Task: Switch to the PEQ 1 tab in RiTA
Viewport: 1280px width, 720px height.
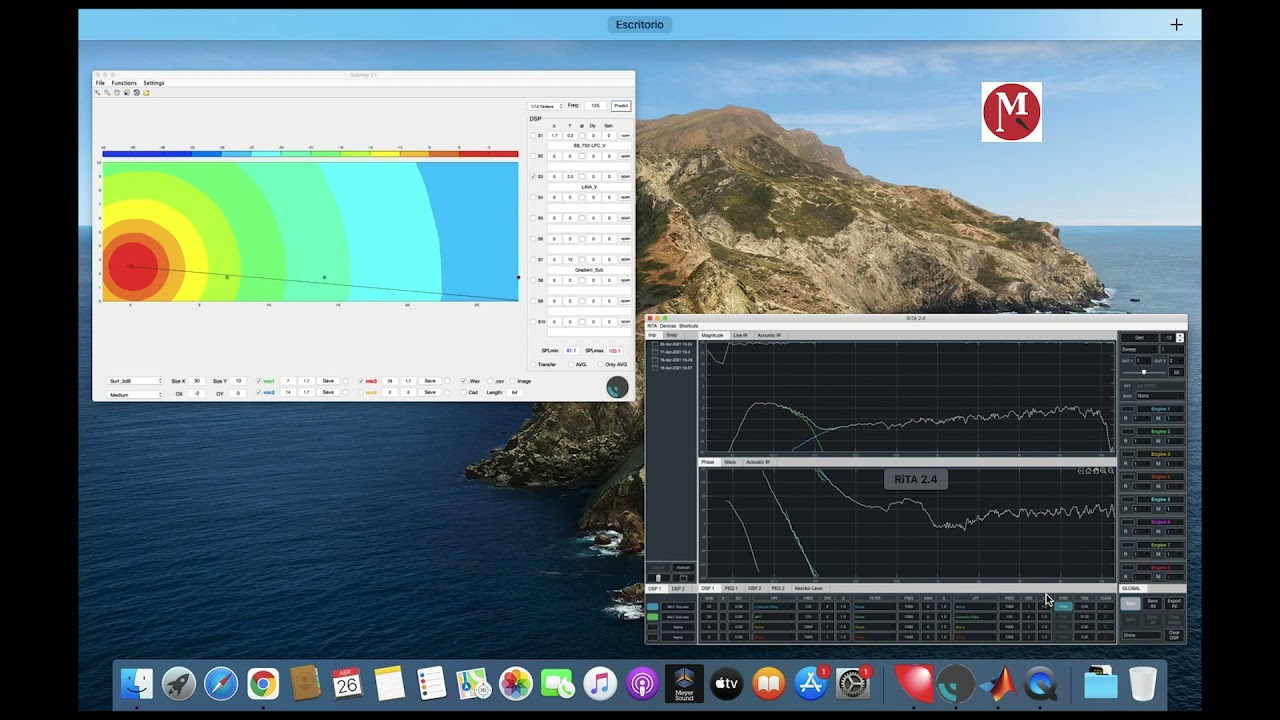Action: [732, 588]
